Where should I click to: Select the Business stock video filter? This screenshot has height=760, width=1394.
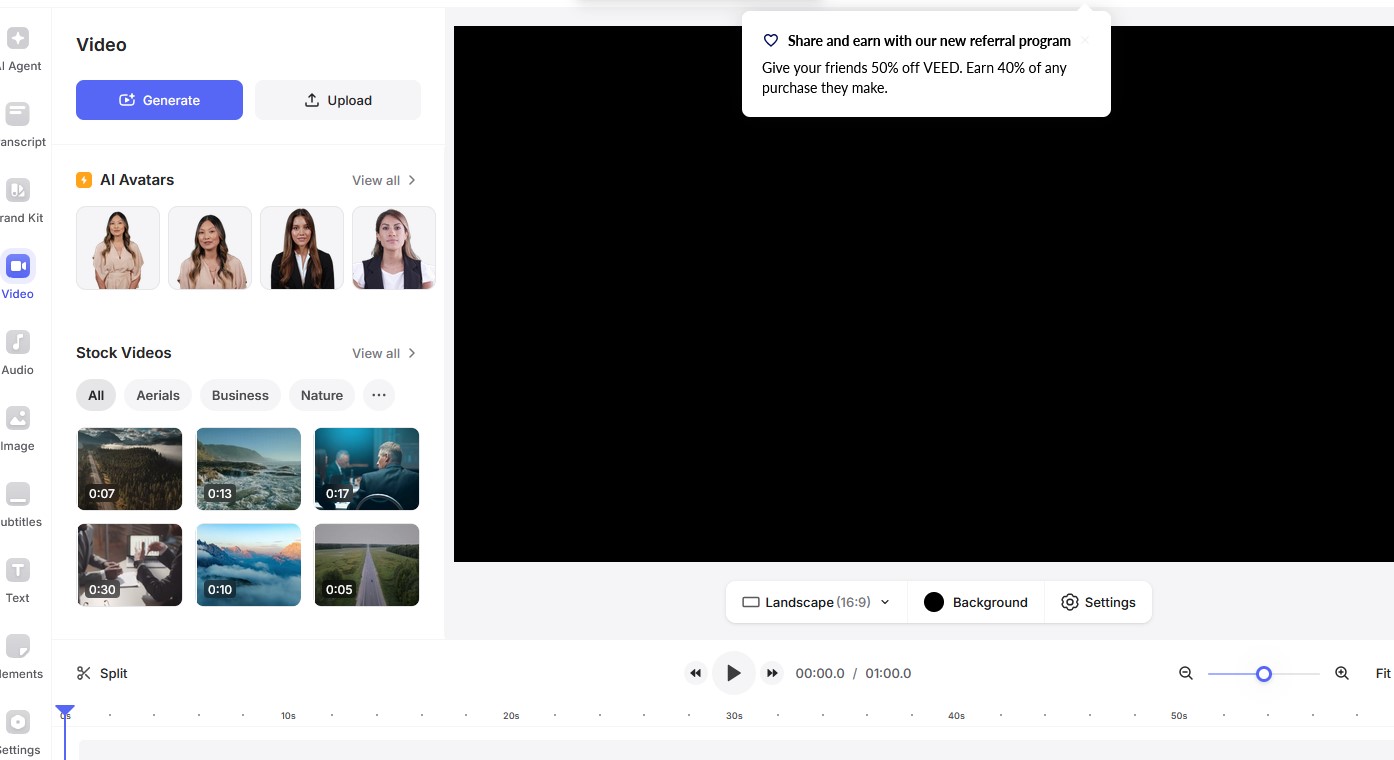point(240,395)
